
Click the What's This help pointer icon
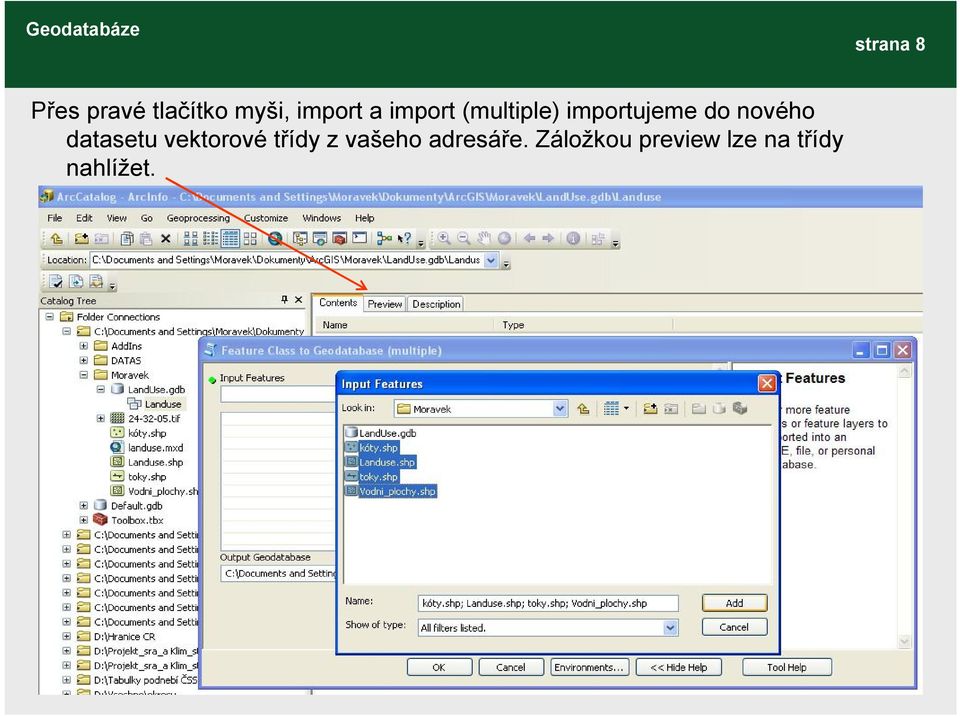click(404, 239)
